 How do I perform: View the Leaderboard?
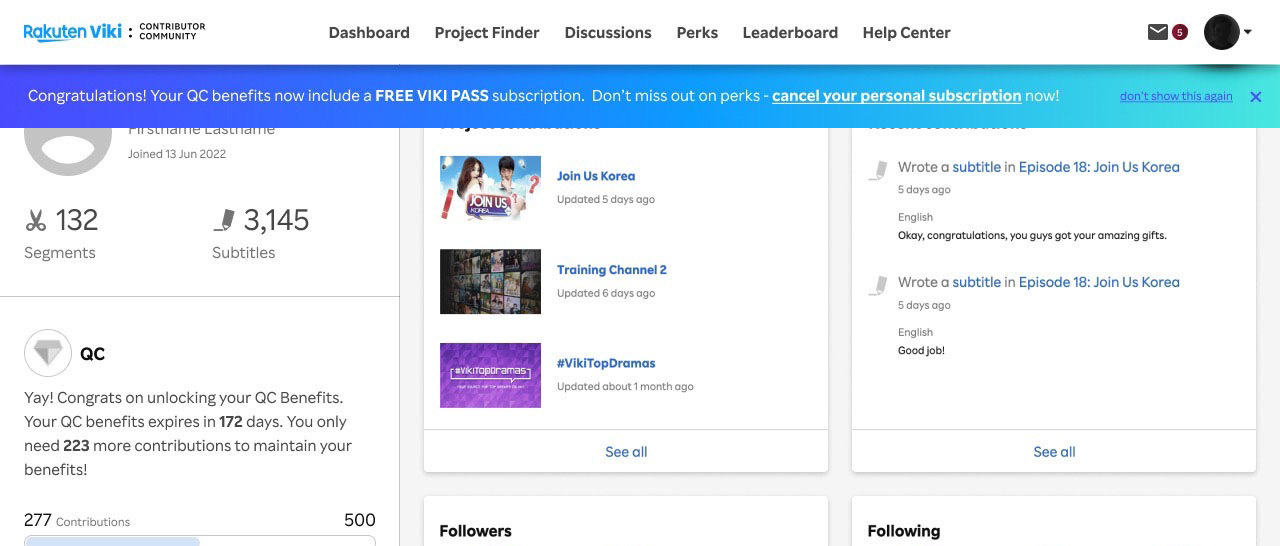[790, 32]
